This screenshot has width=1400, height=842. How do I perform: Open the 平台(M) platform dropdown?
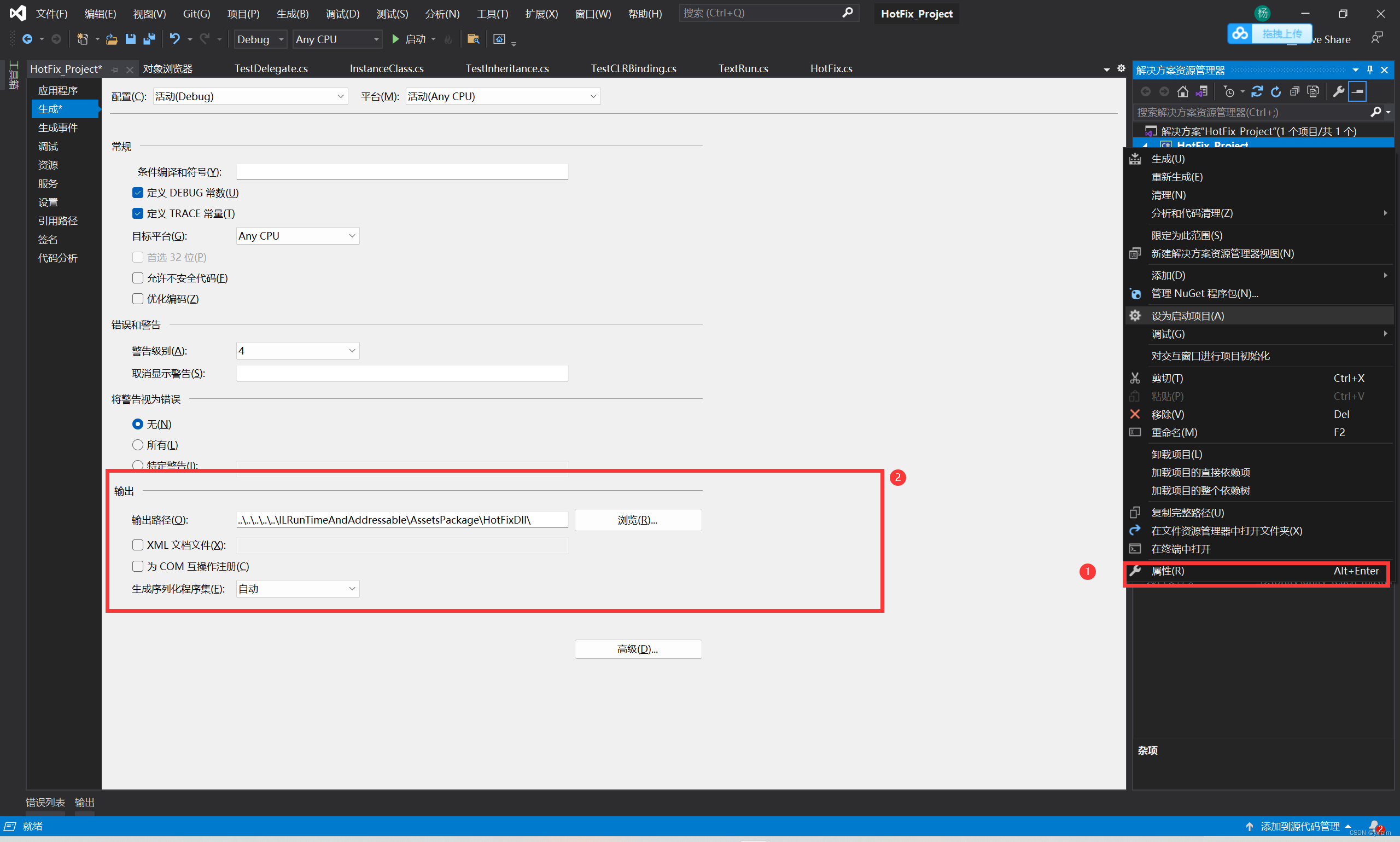click(x=503, y=96)
